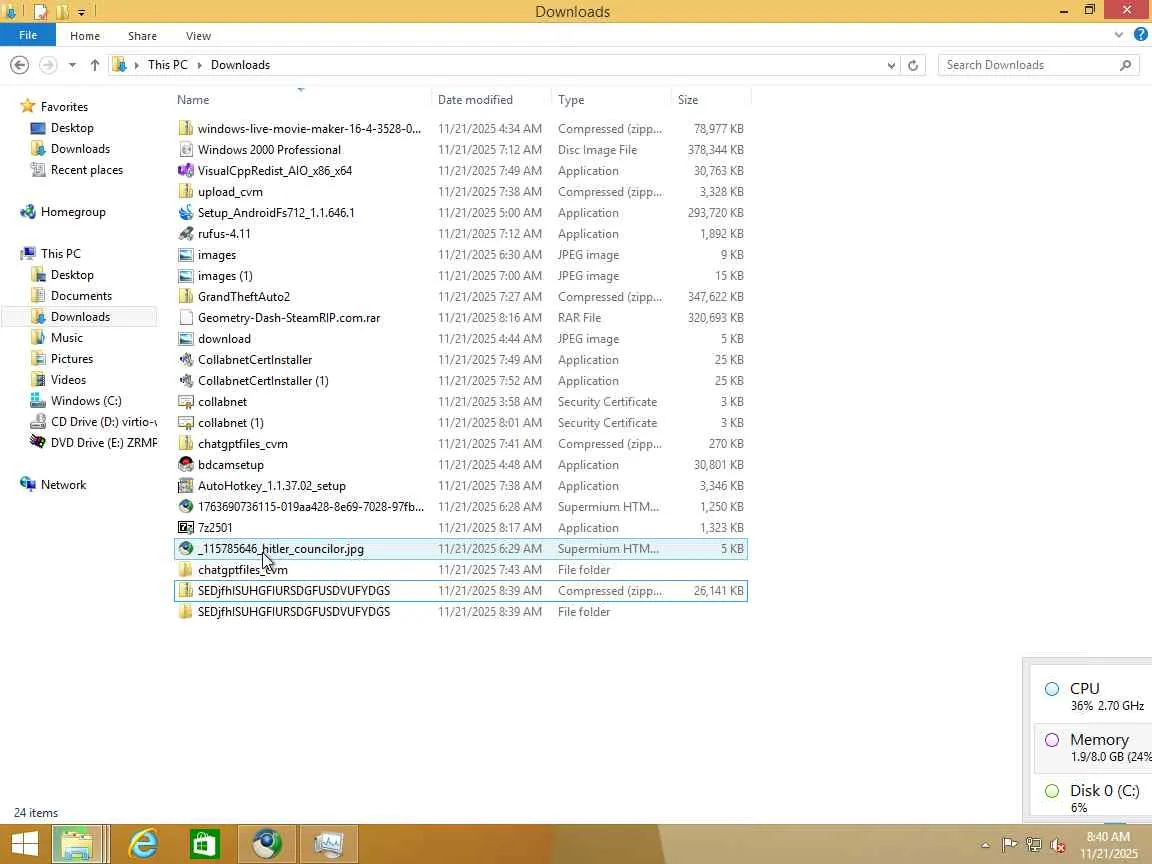Open the Share ribbon tab

point(142,36)
